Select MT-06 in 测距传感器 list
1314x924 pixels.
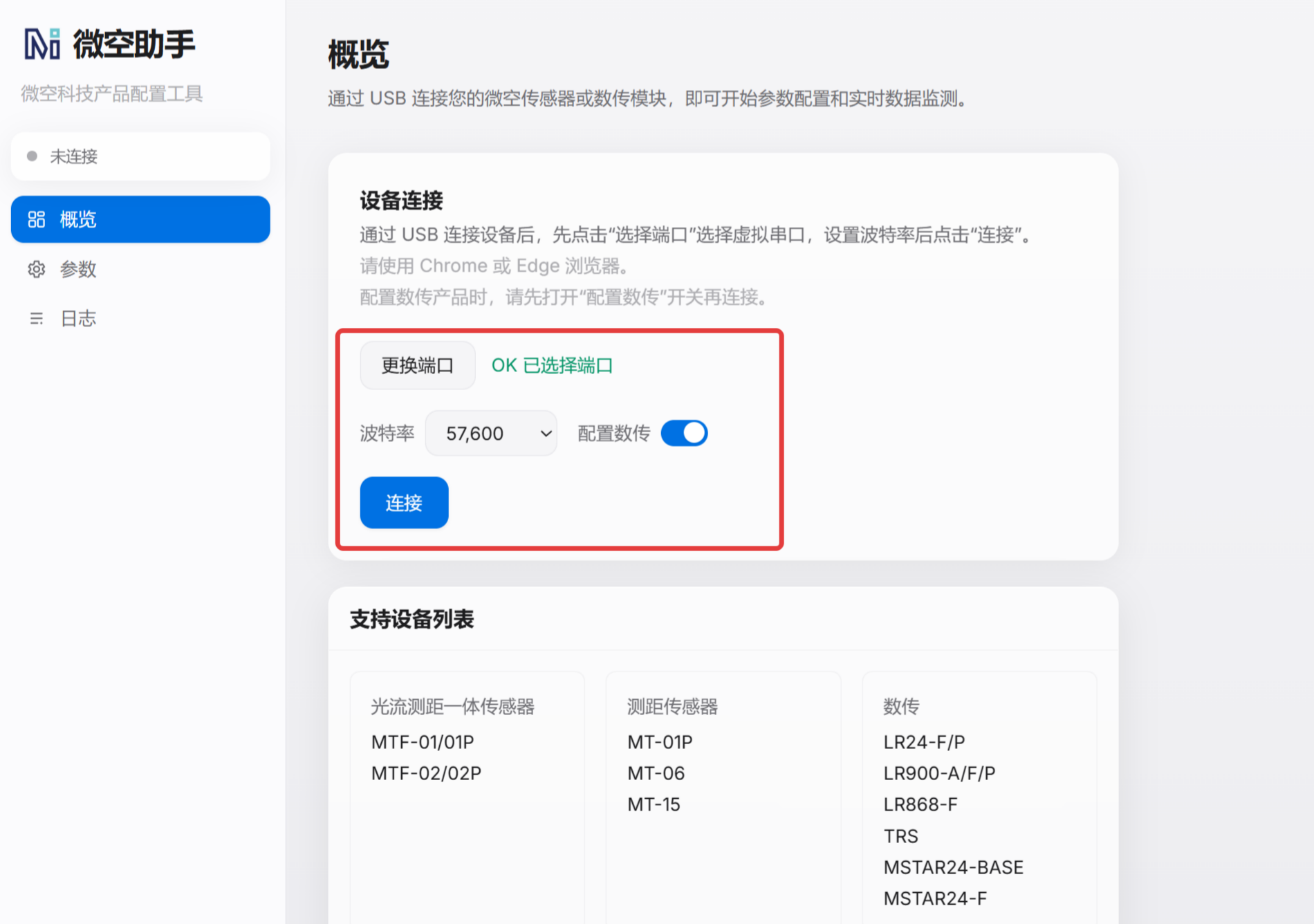(x=656, y=773)
